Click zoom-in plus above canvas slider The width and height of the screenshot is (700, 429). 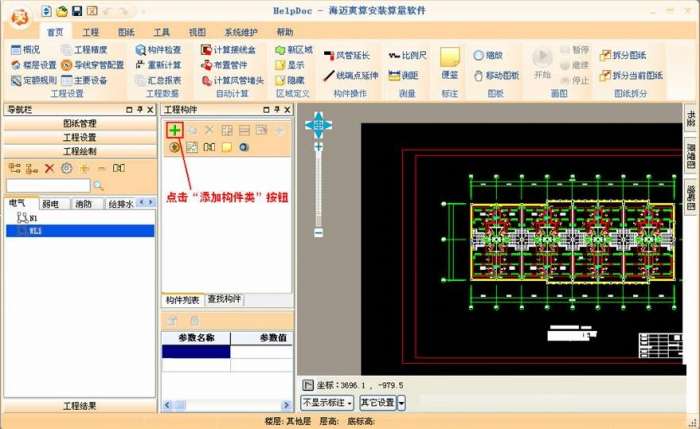coord(318,147)
